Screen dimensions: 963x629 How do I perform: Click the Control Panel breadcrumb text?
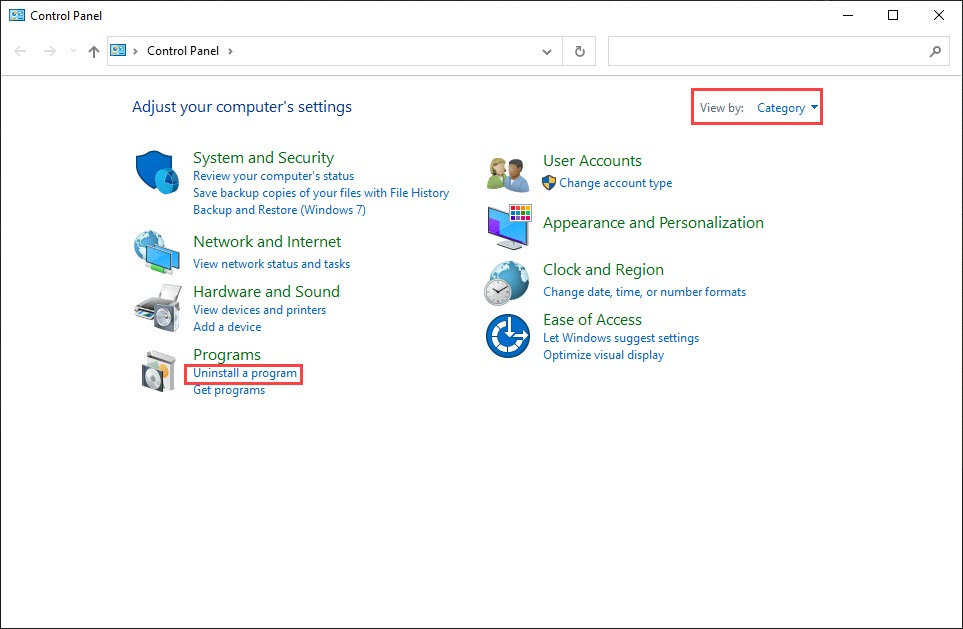(x=183, y=51)
